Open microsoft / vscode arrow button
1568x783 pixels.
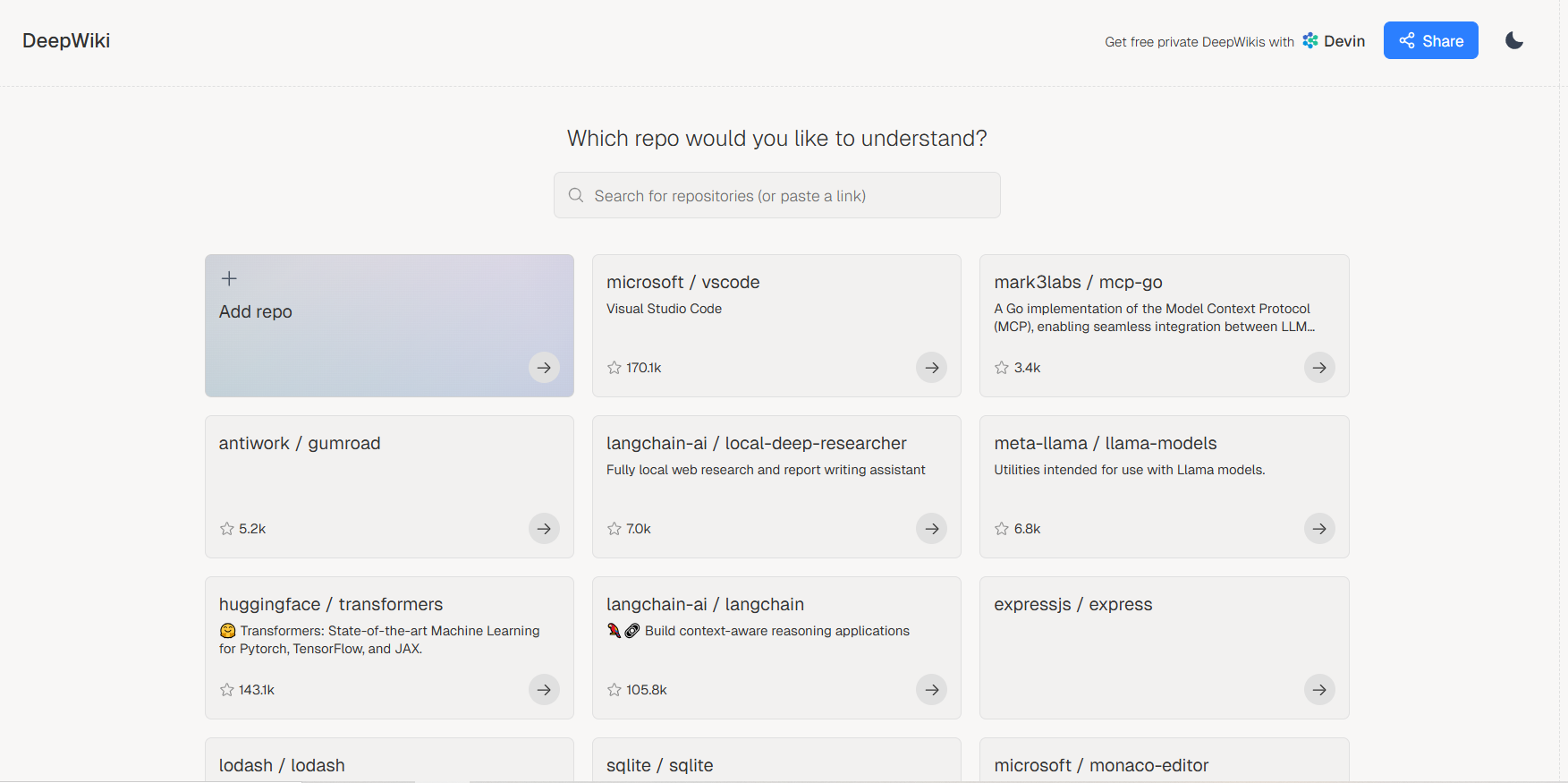click(931, 368)
